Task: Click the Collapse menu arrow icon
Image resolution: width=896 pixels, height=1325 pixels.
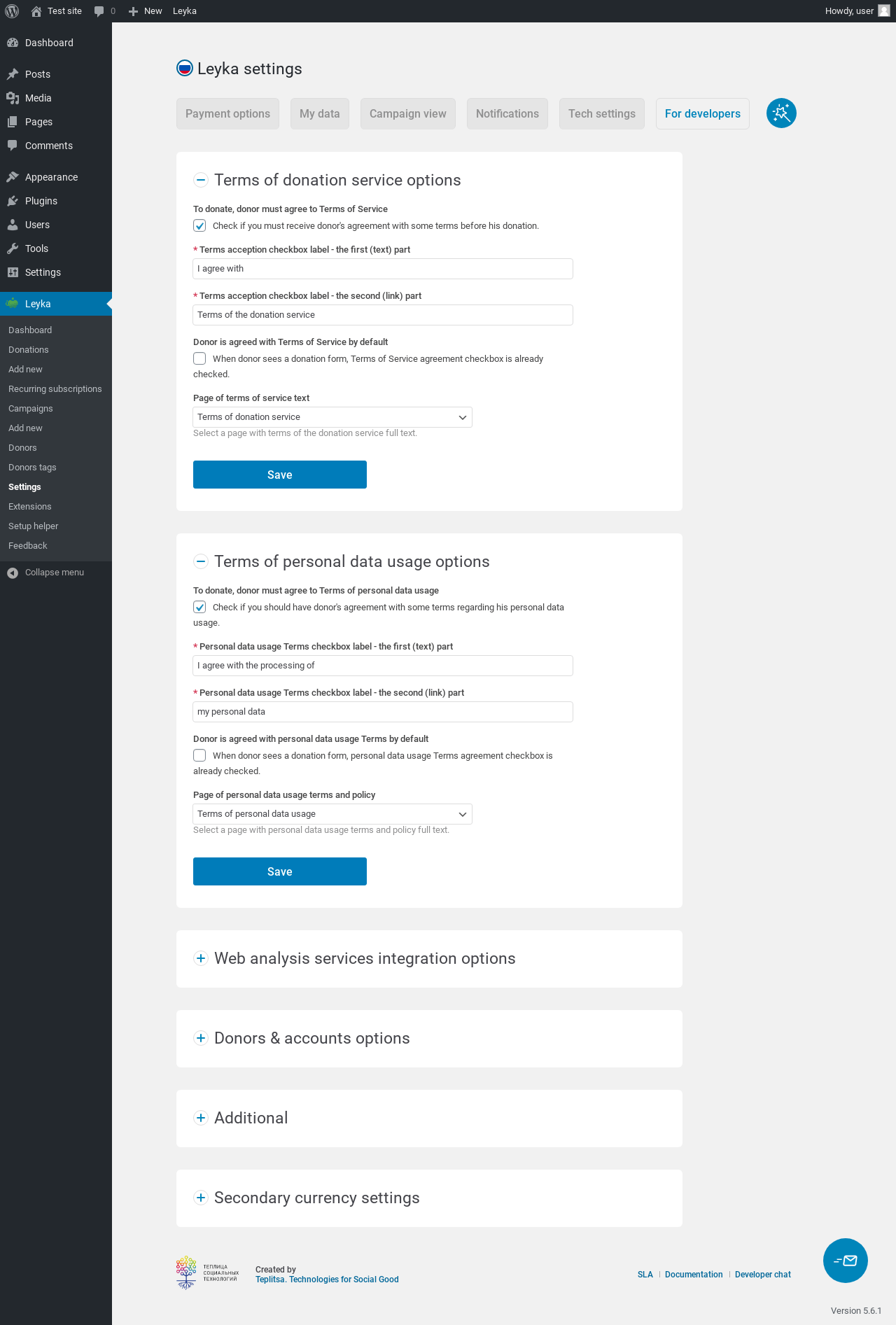Action: (13, 573)
